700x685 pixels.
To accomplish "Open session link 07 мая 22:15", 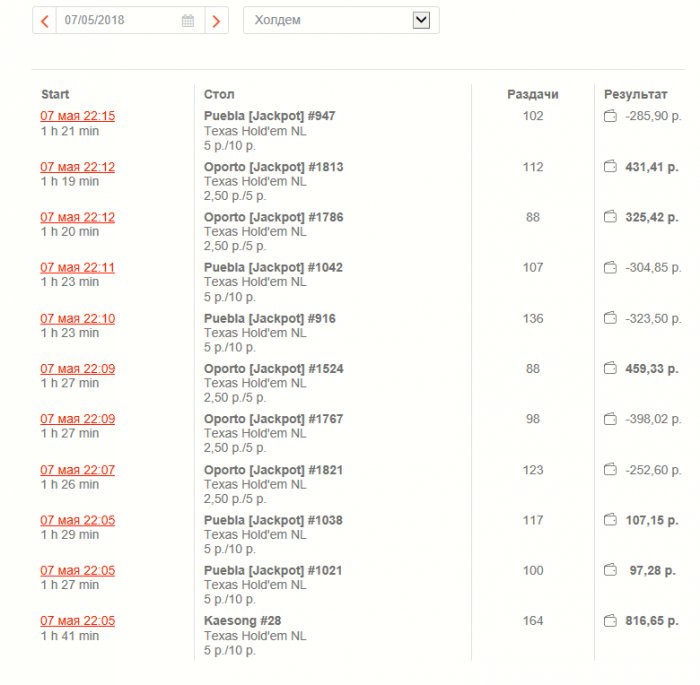I will click(x=78, y=116).
